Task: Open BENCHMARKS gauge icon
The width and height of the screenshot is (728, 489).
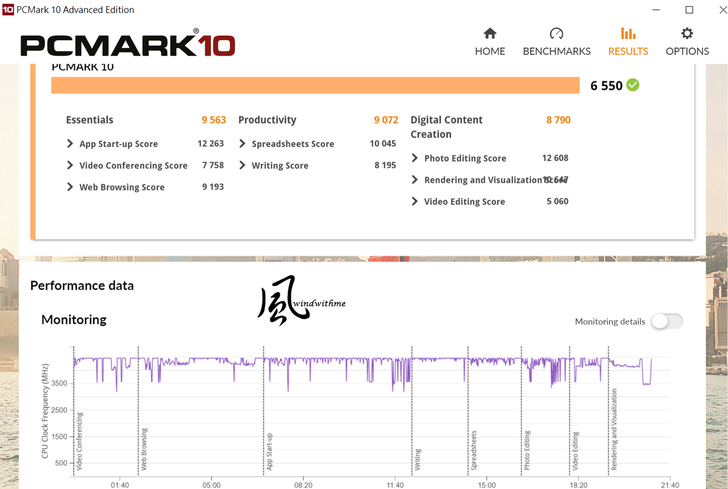Action: (556, 33)
